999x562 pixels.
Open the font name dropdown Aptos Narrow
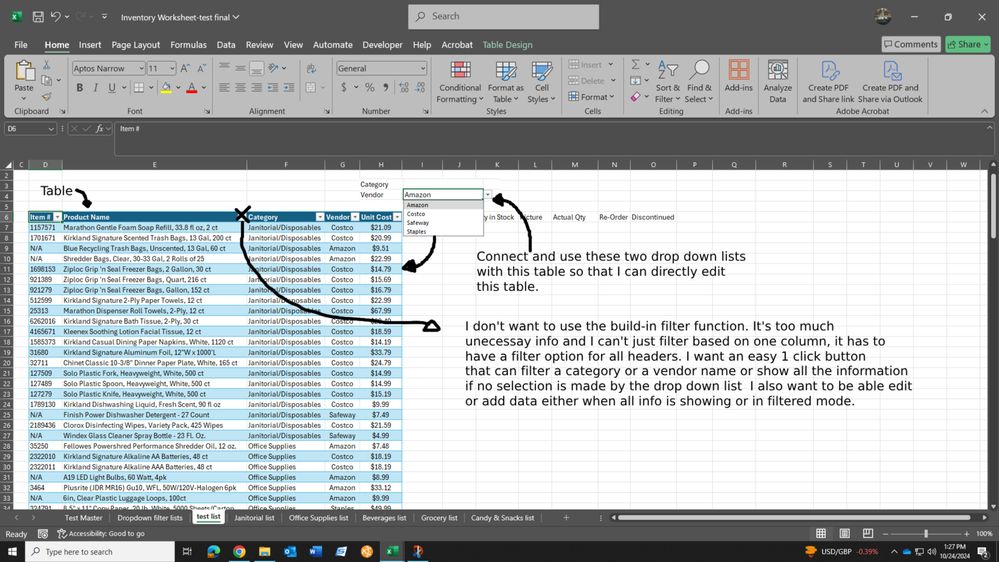coord(141,68)
